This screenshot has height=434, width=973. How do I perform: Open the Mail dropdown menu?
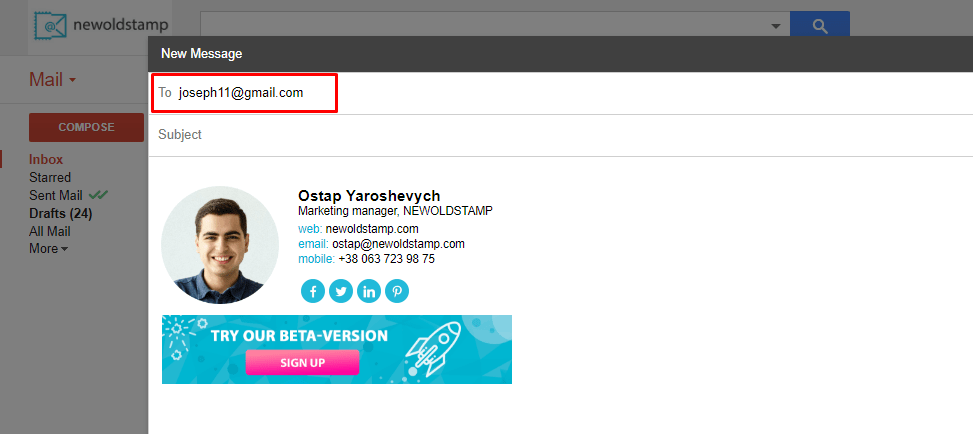coord(53,79)
